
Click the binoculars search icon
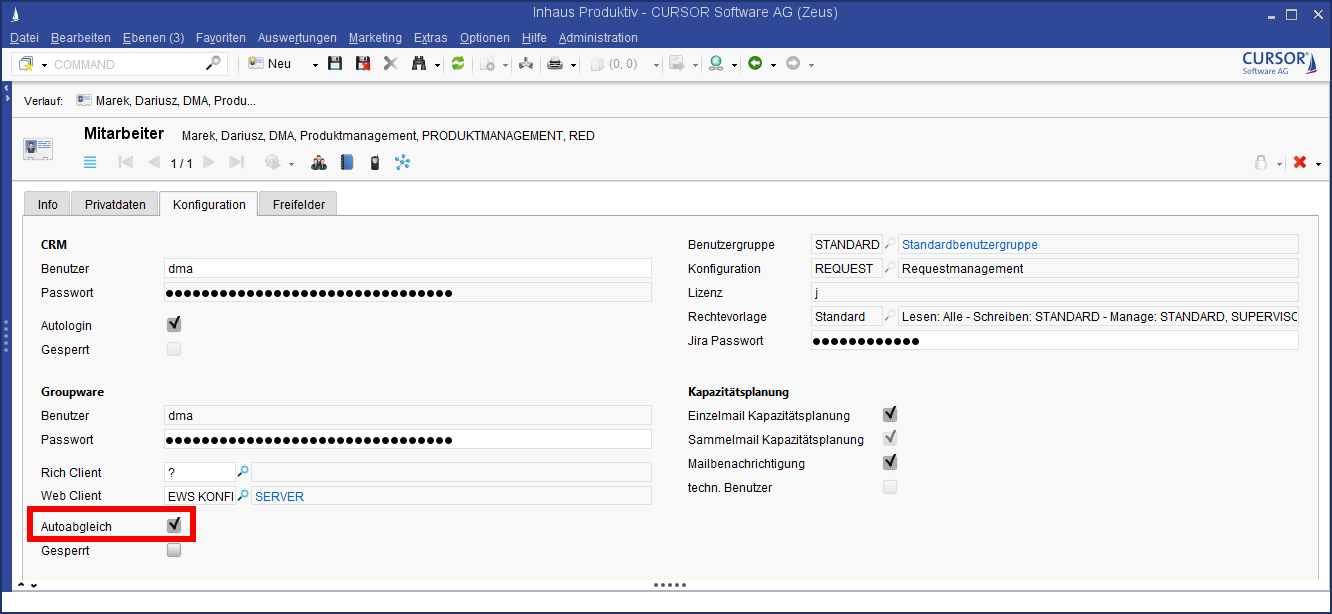pyautogui.click(x=418, y=64)
